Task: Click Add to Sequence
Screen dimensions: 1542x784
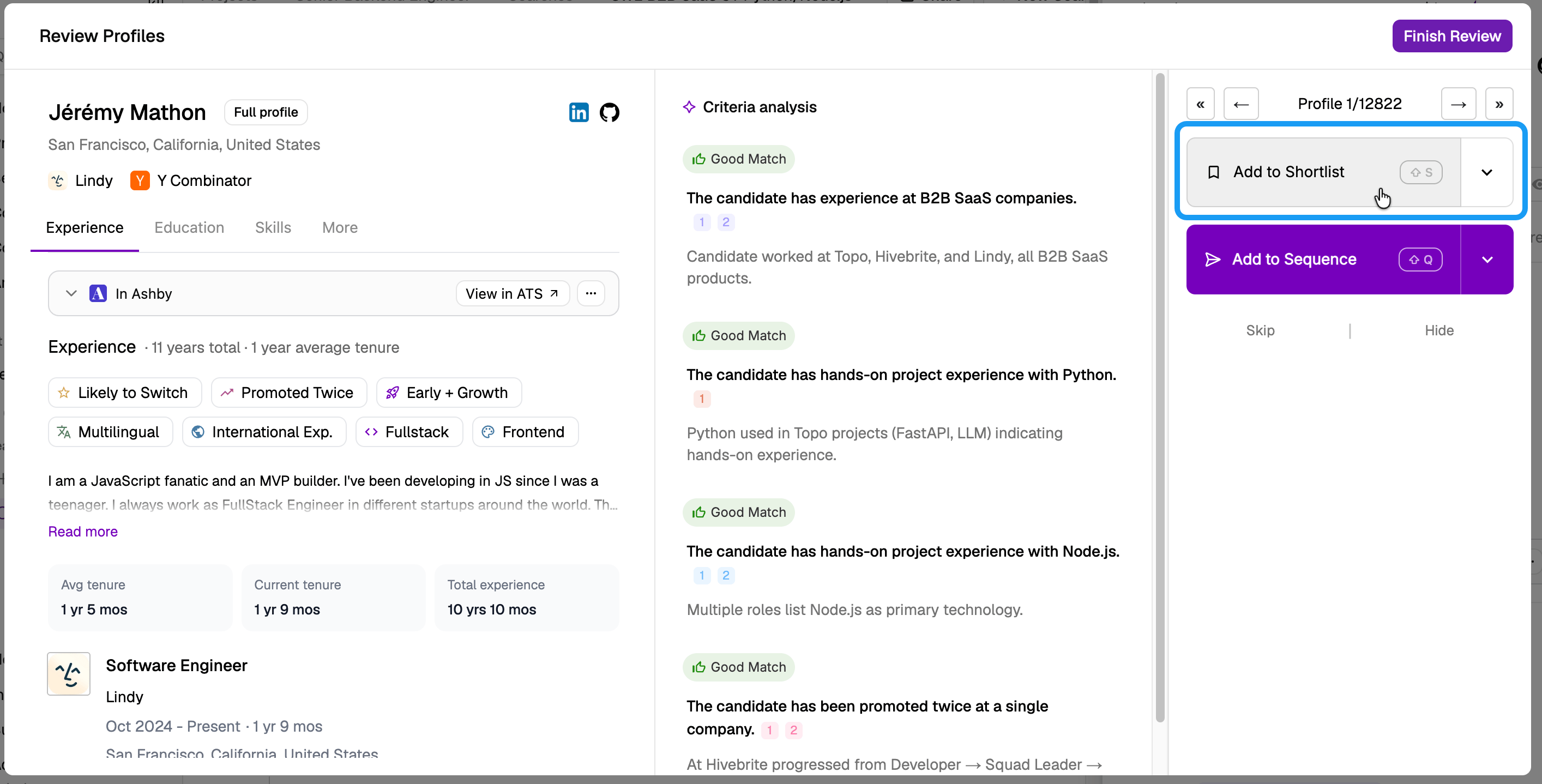Action: tap(1323, 260)
